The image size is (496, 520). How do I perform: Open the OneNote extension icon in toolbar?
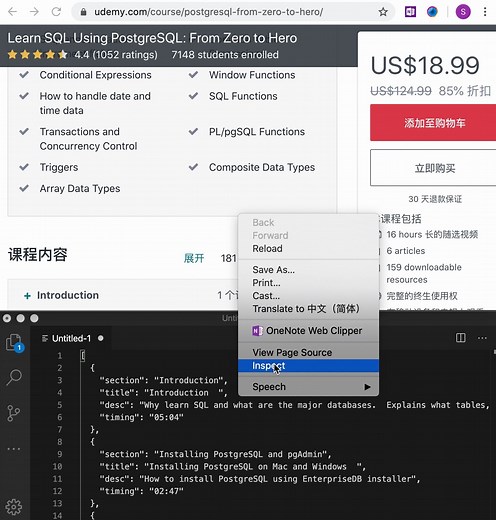[410, 12]
